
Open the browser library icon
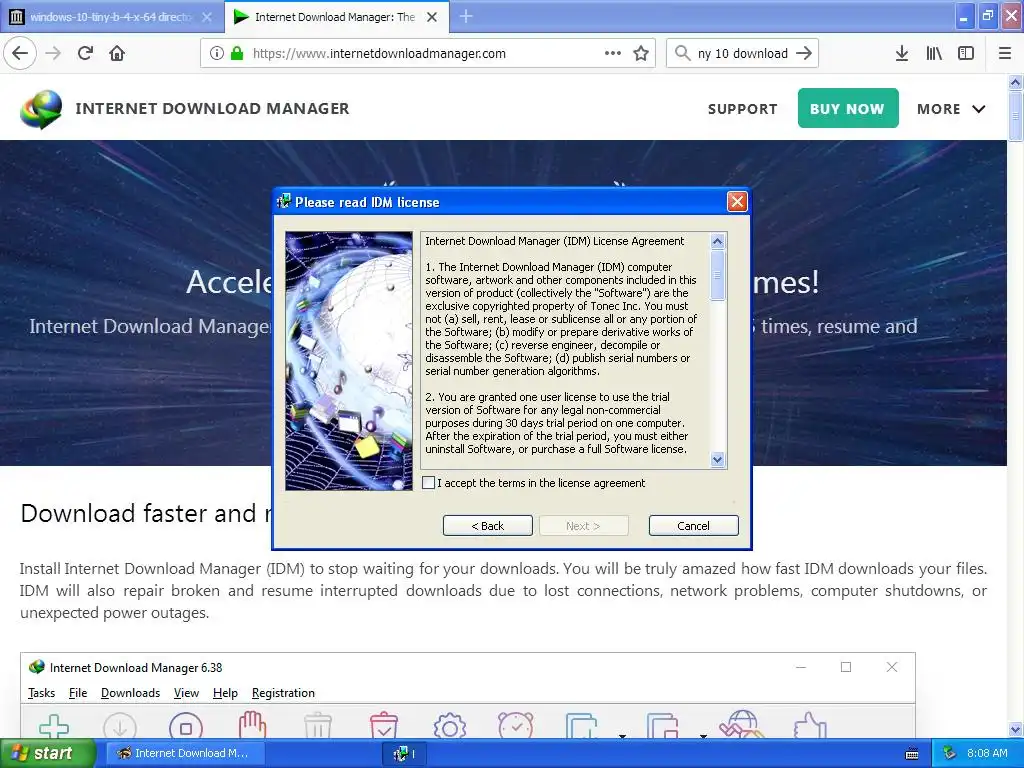click(934, 53)
